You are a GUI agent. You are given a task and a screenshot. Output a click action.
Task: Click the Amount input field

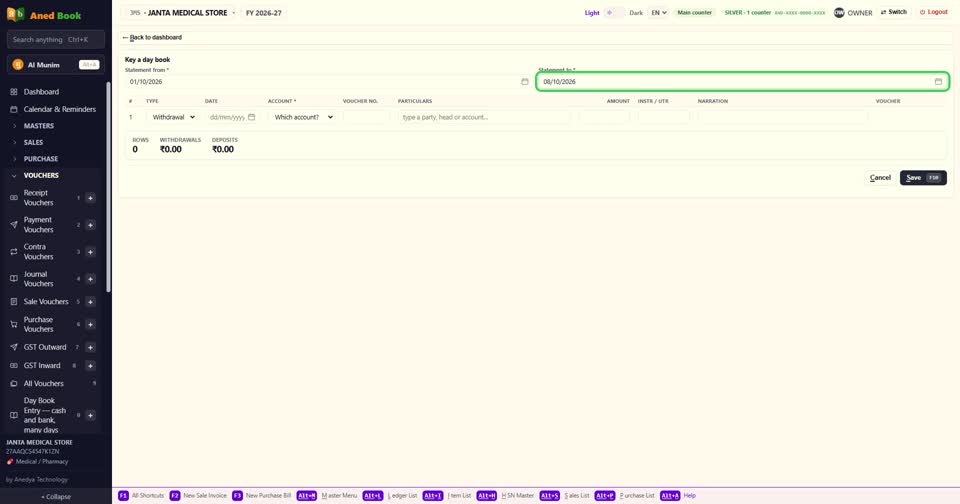pyautogui.click(x=604, y=117)
